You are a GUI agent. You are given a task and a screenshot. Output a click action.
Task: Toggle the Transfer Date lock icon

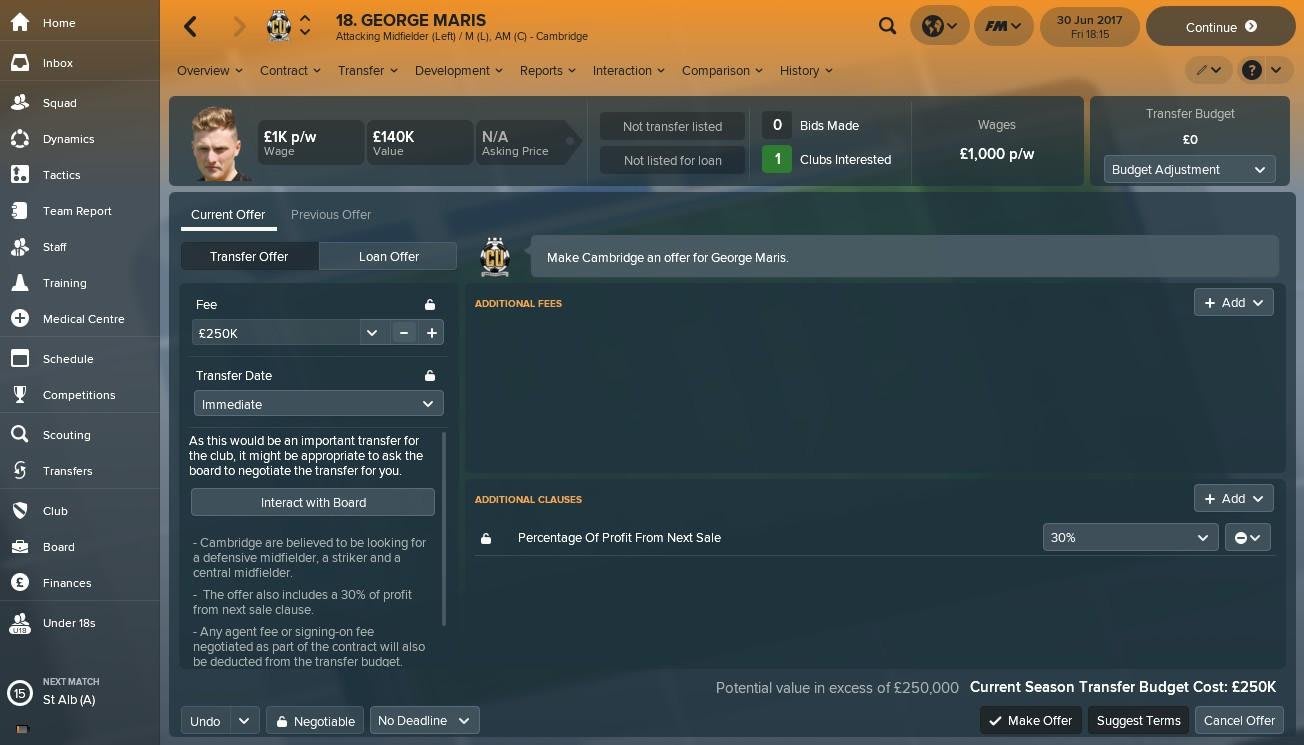430,376
